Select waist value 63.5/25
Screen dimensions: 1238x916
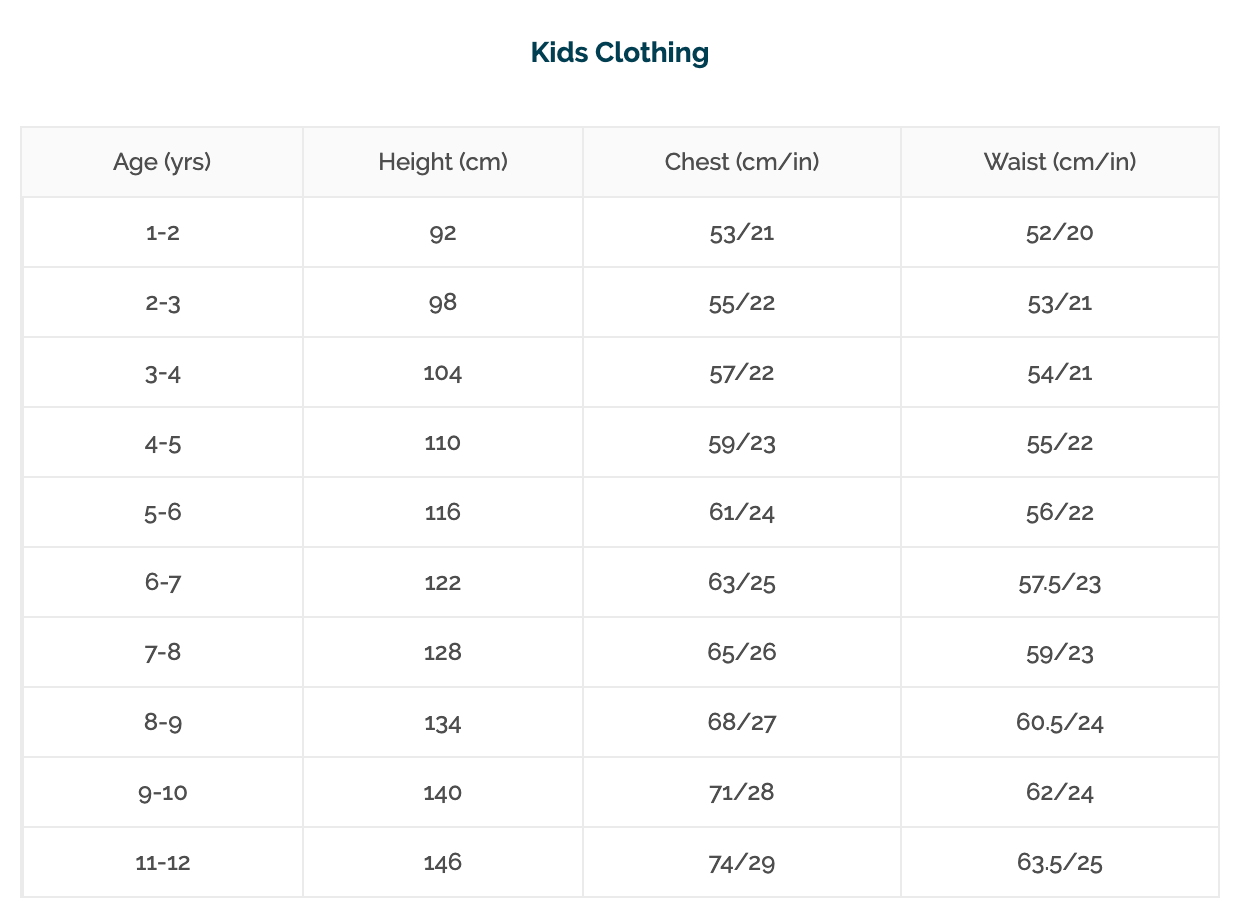point(1060,862)
